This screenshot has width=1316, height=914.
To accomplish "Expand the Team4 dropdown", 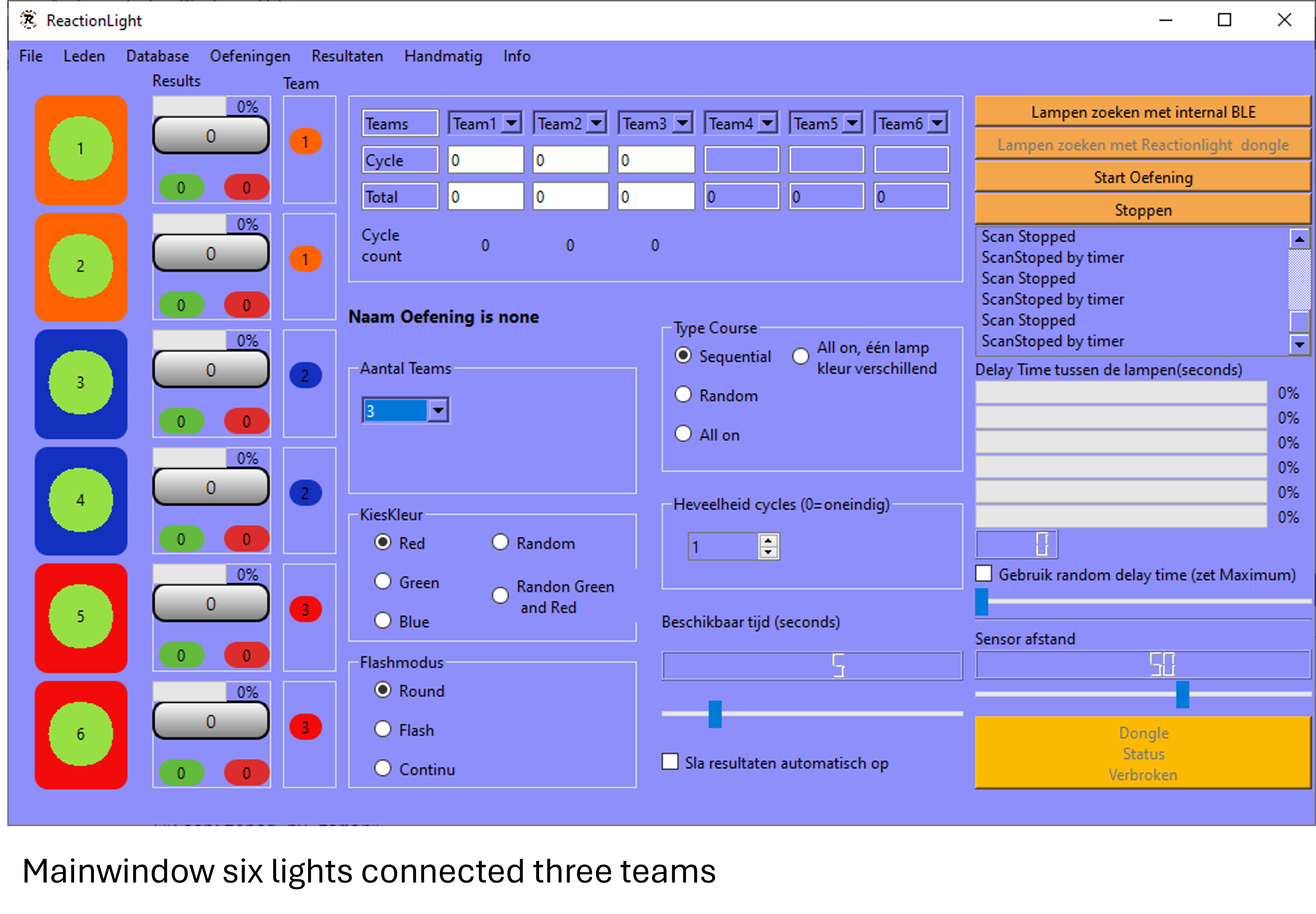I will point(767,123).
